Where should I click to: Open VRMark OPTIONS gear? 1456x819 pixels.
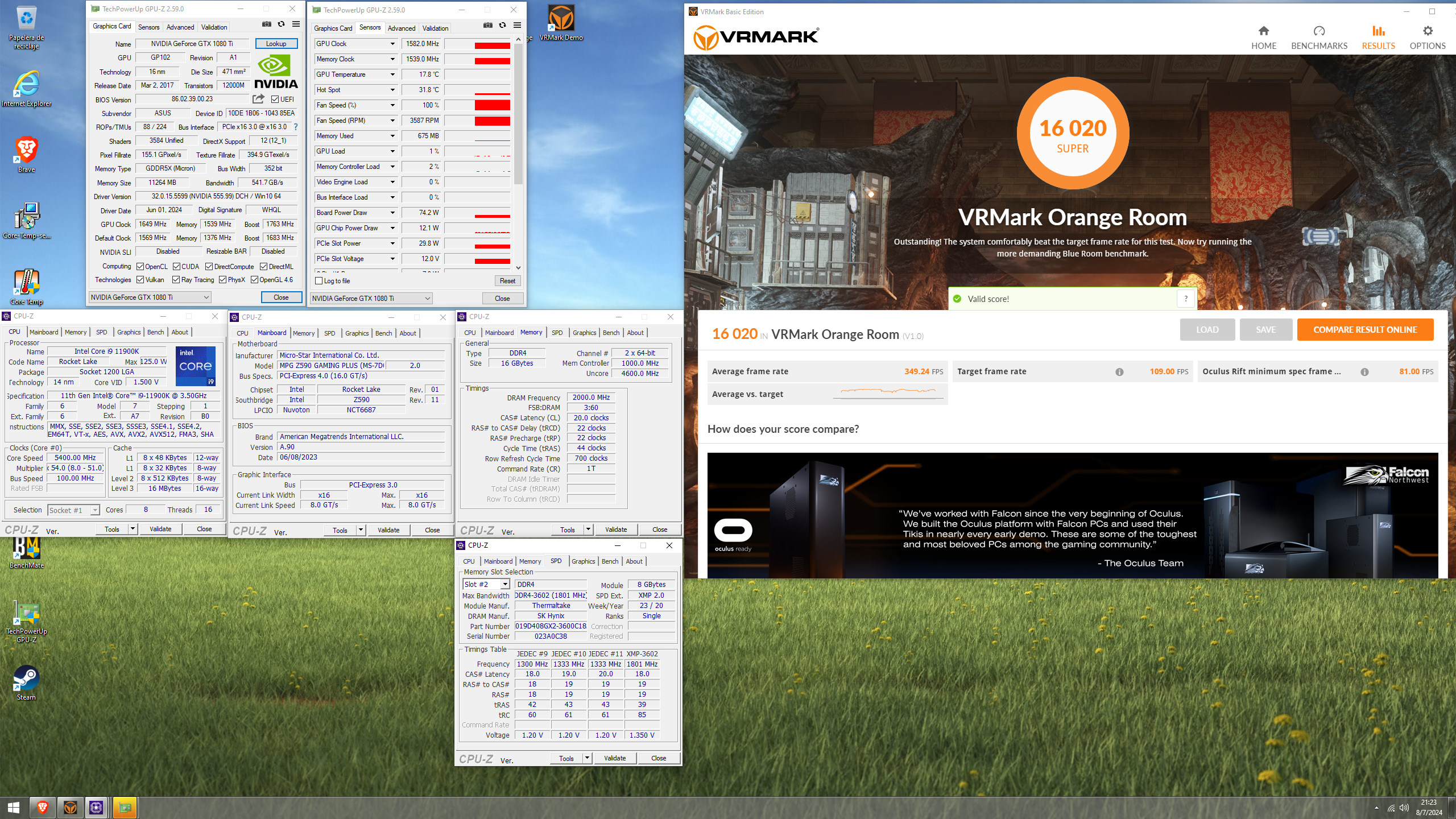point(1428,38)
